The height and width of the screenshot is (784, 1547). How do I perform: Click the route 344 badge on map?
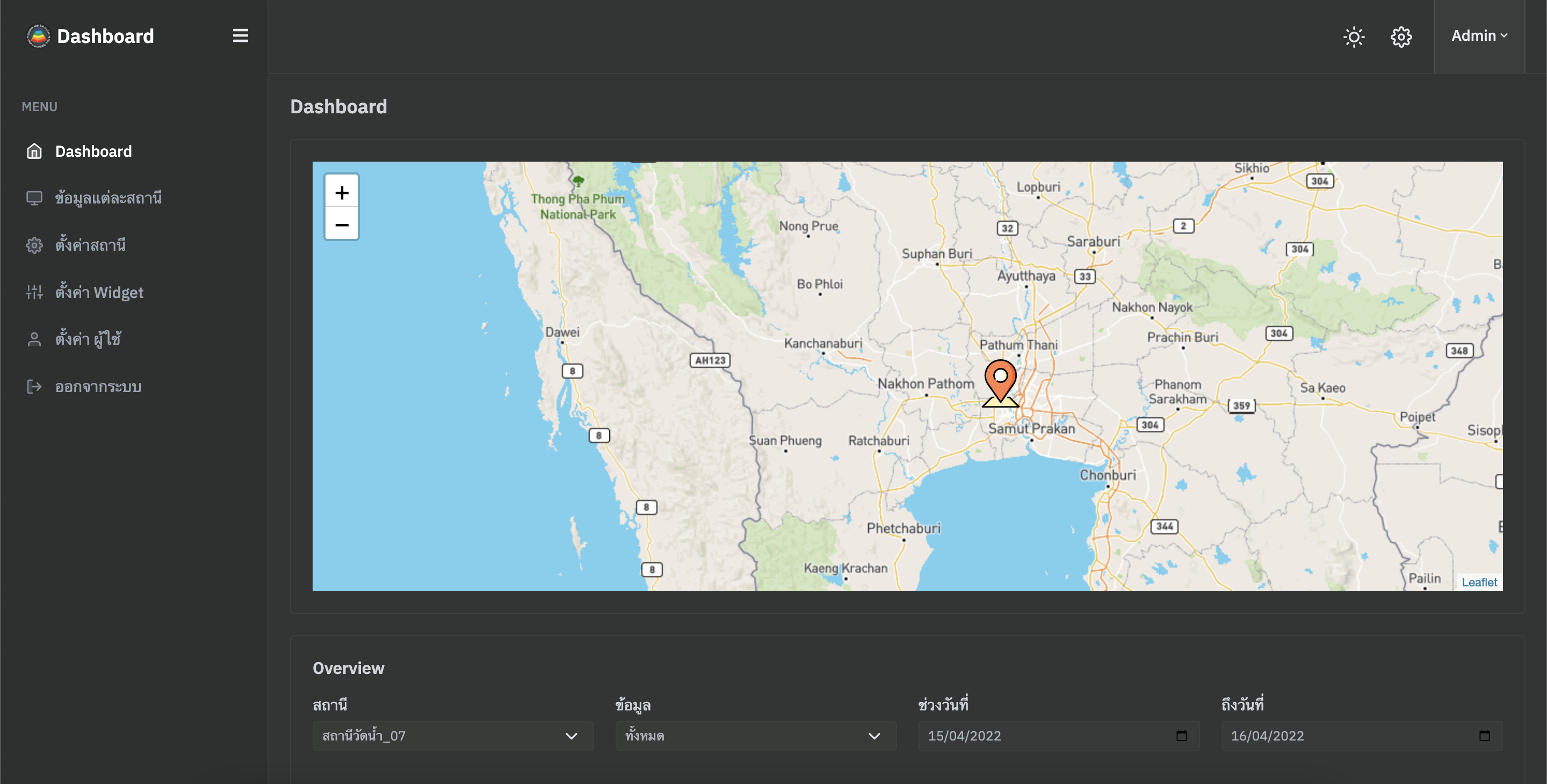1165,526
